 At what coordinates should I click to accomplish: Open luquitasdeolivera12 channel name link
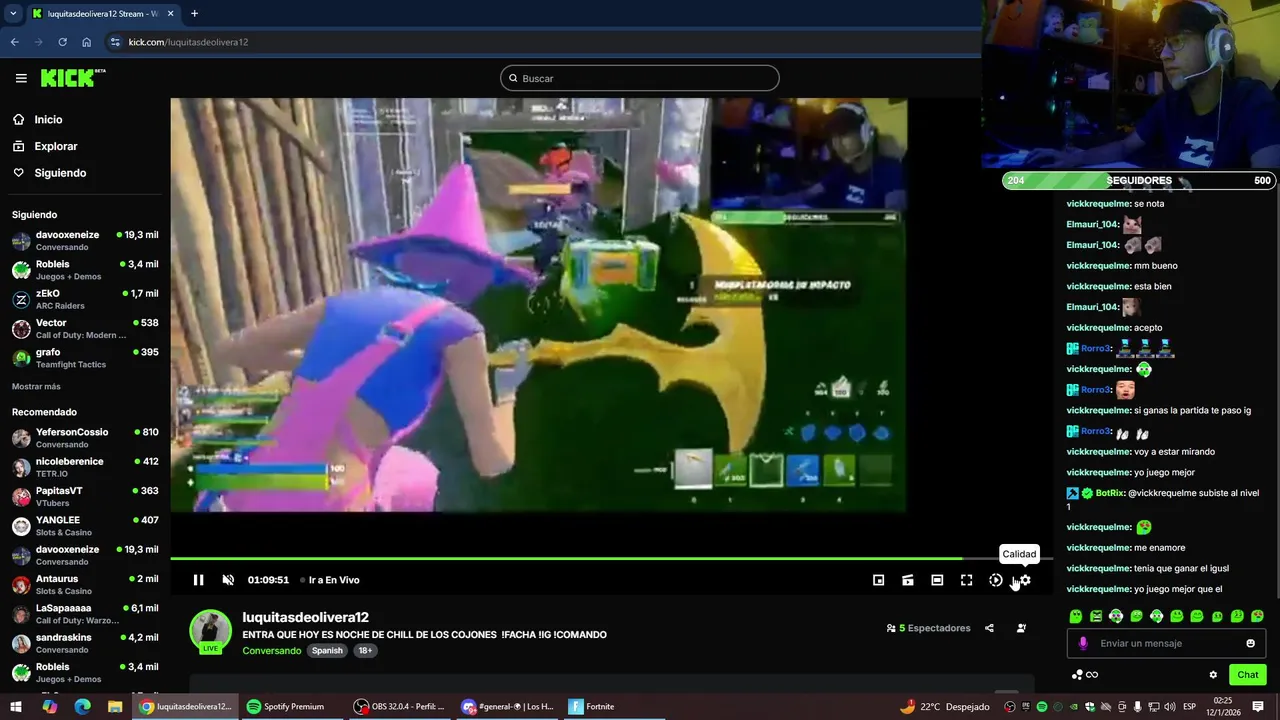point(305,618)
